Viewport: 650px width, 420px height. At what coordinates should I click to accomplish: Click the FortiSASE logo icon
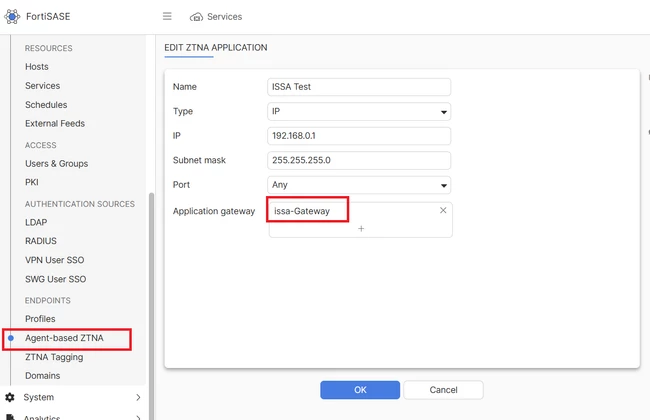click(x=12, y=17)
